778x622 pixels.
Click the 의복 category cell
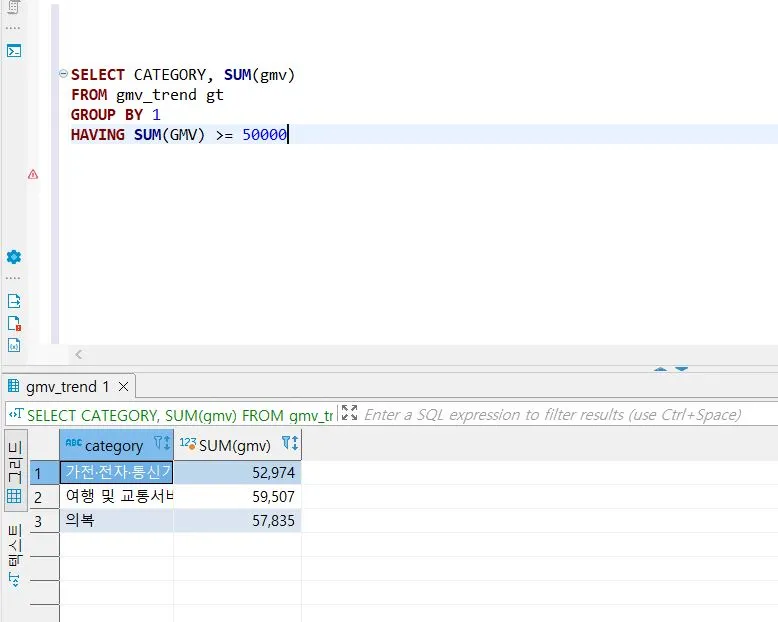pos(117,520)
